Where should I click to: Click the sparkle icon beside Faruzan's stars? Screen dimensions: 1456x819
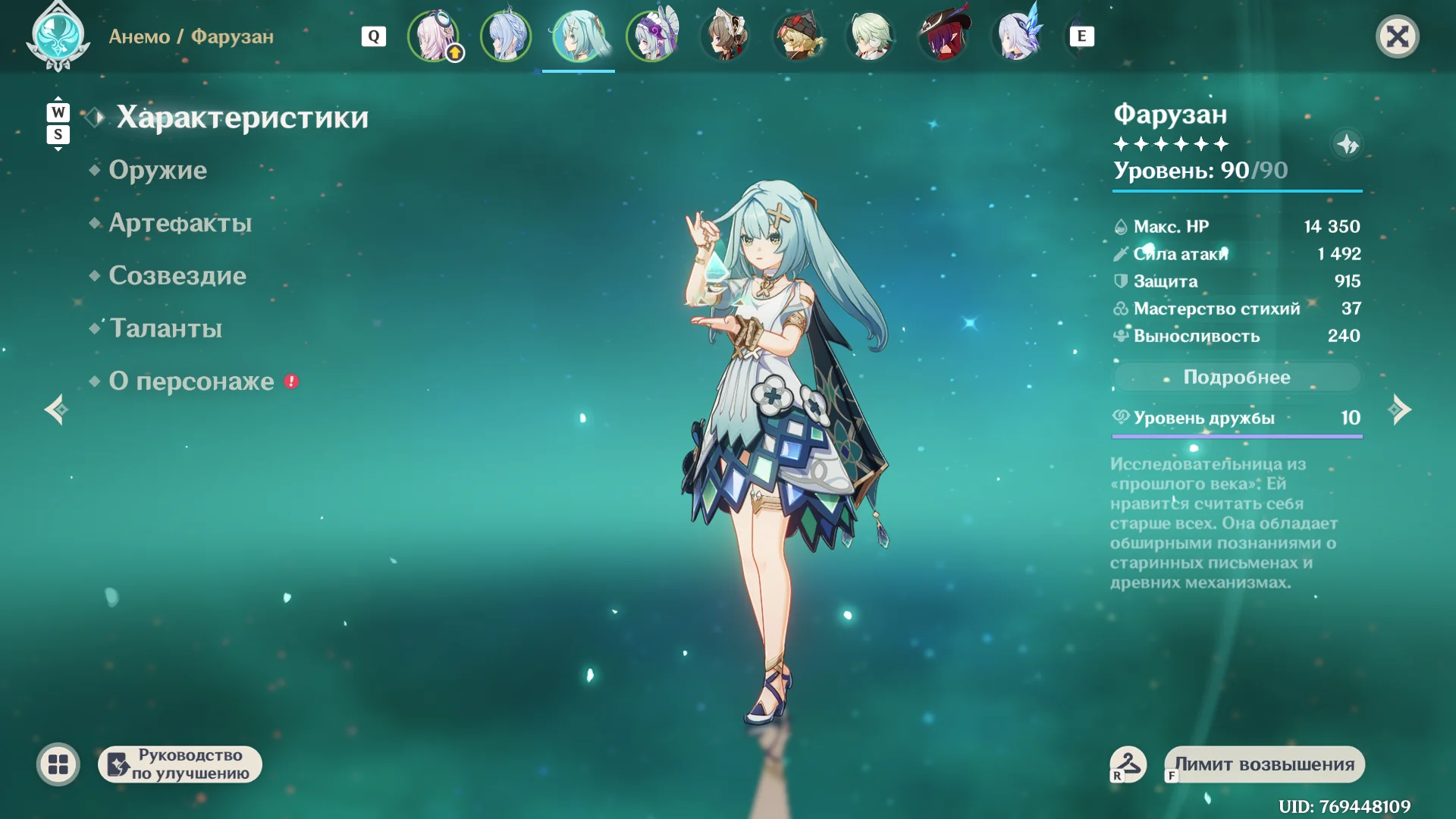pyautogui.click(x=1348, y=144)
